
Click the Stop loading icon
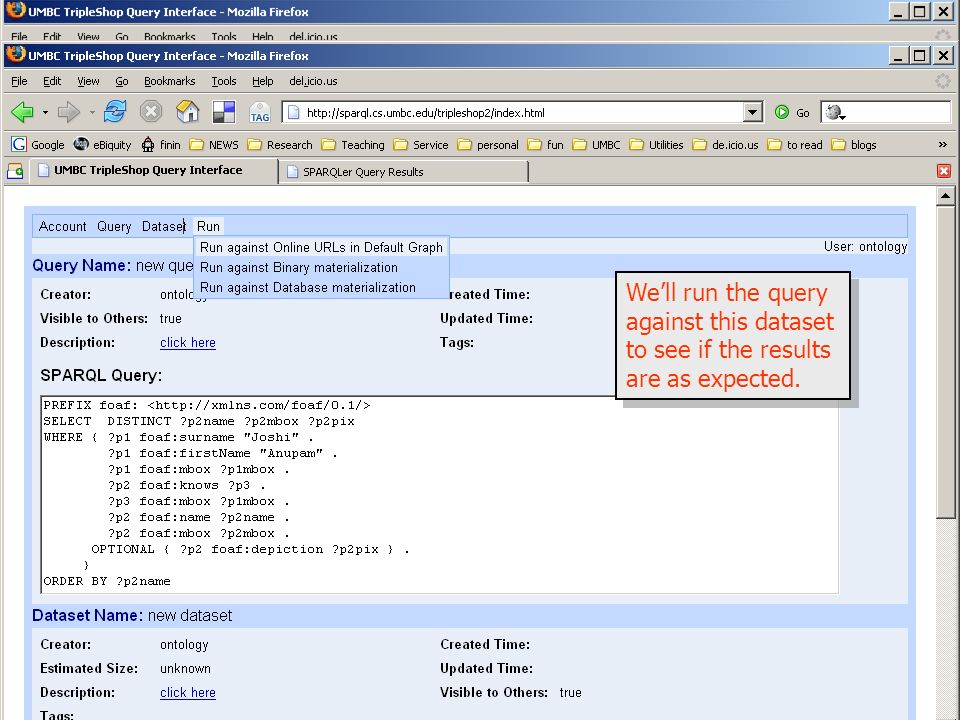tap(151, 111)
